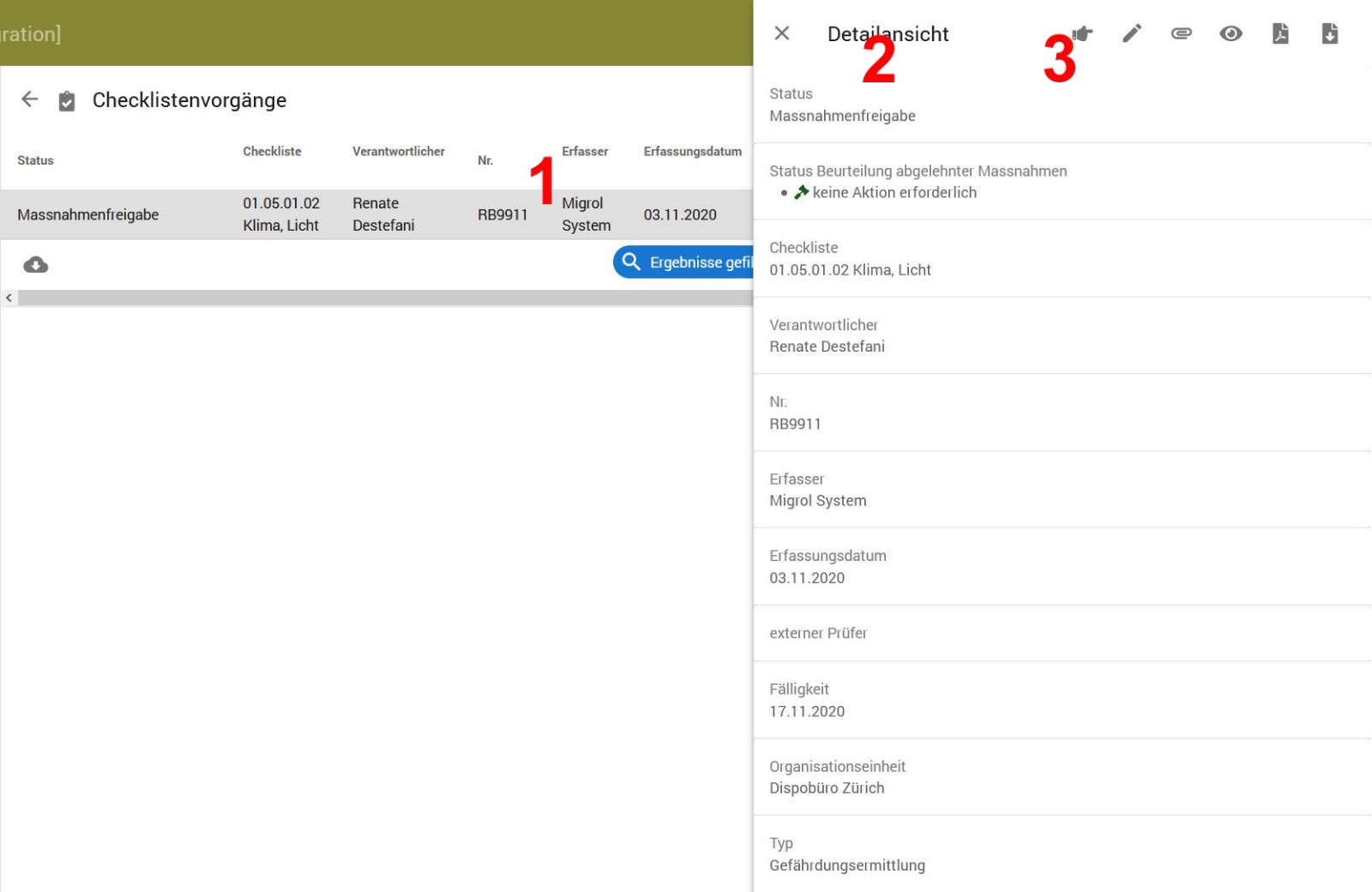Click the eye view icon

(1231, 33)
